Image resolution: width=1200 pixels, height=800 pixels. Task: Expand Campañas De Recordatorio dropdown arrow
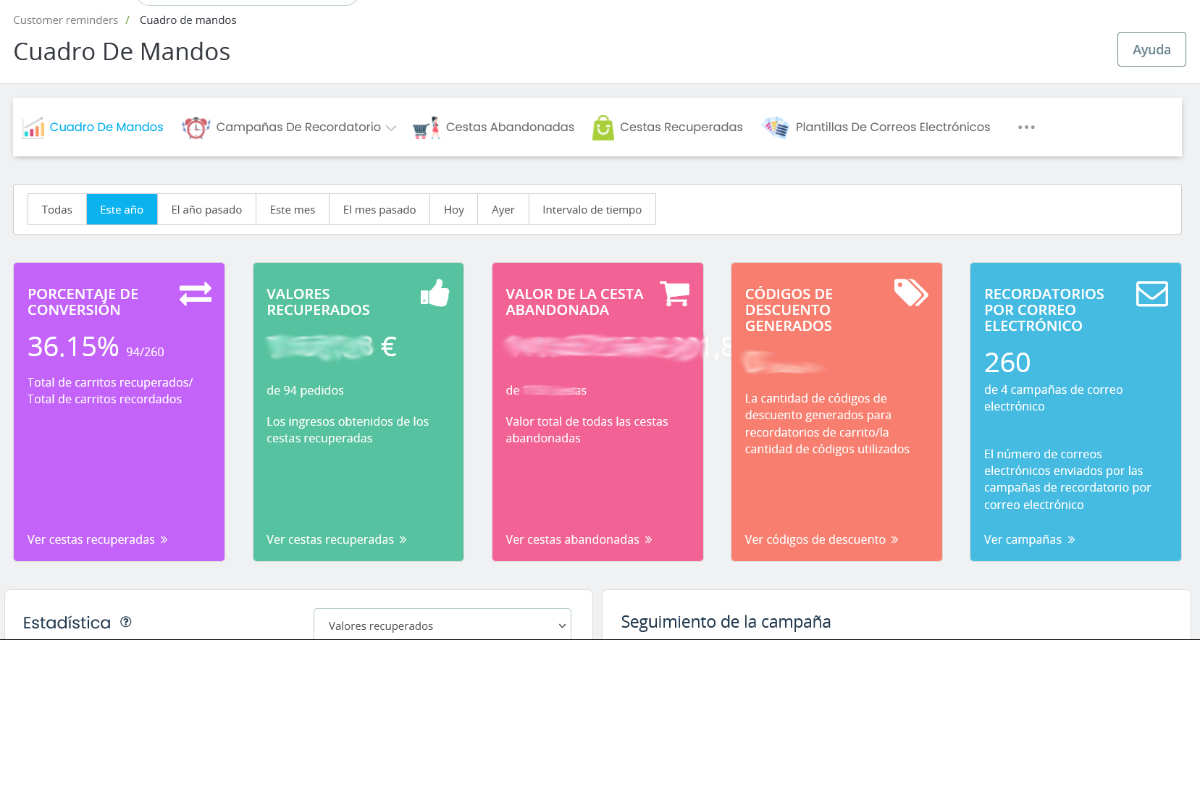click(391, 128)
